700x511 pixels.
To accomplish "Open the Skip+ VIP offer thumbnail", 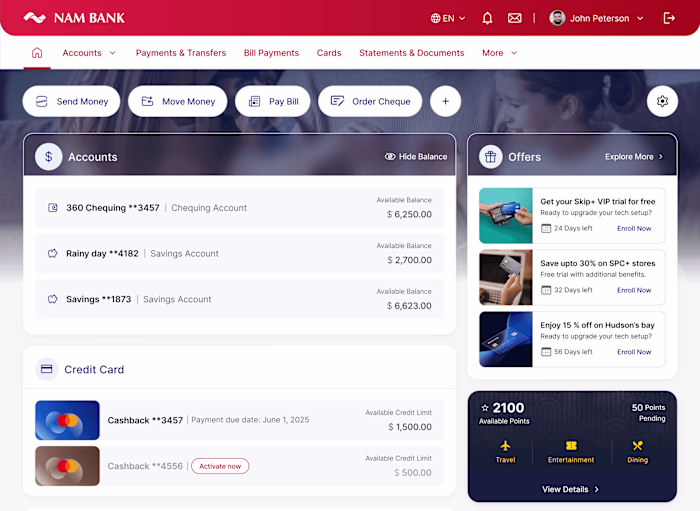I will point(506,216).
